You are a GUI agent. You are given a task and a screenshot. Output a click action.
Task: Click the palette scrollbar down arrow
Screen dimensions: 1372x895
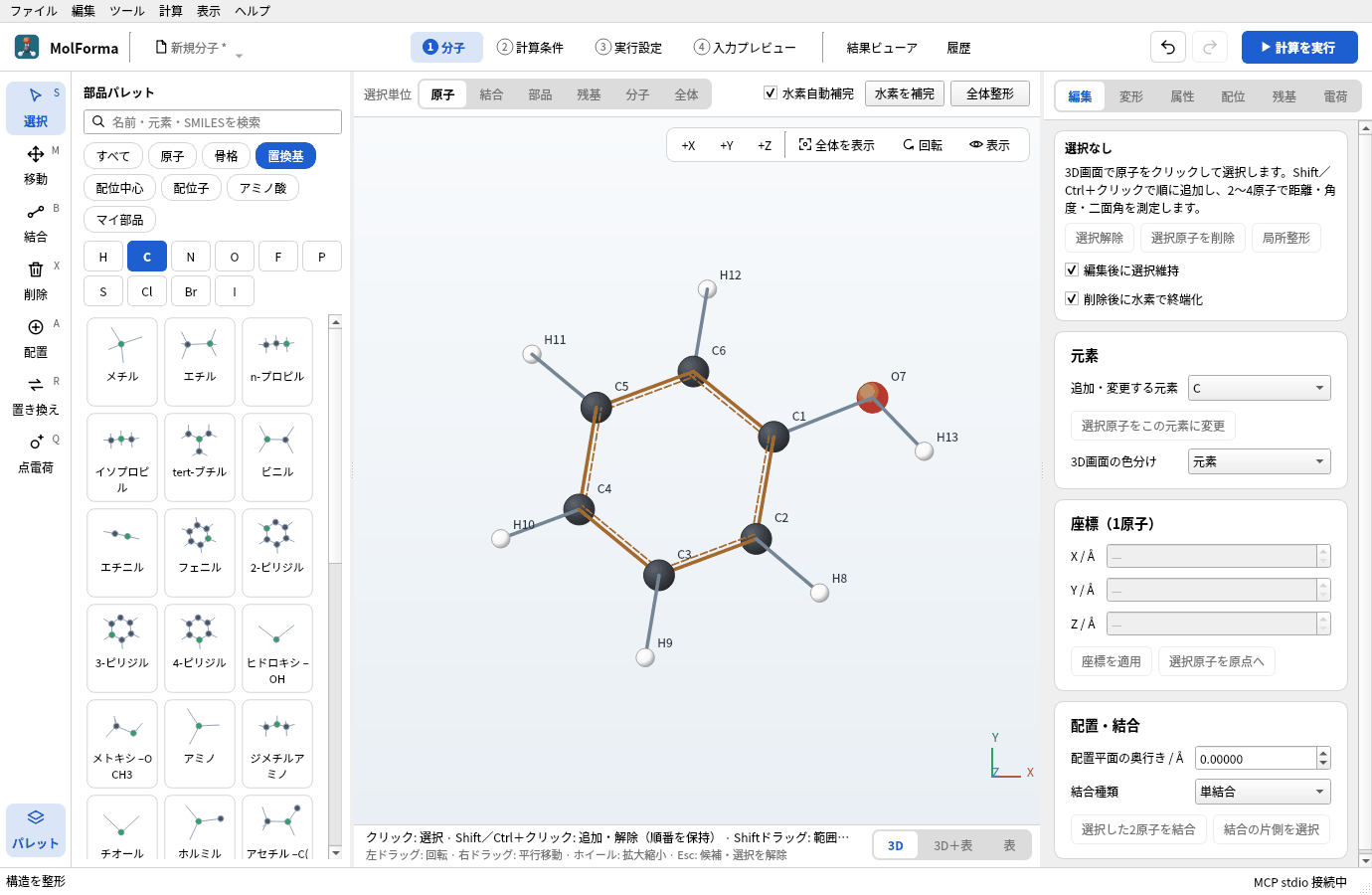coord(335,852)
